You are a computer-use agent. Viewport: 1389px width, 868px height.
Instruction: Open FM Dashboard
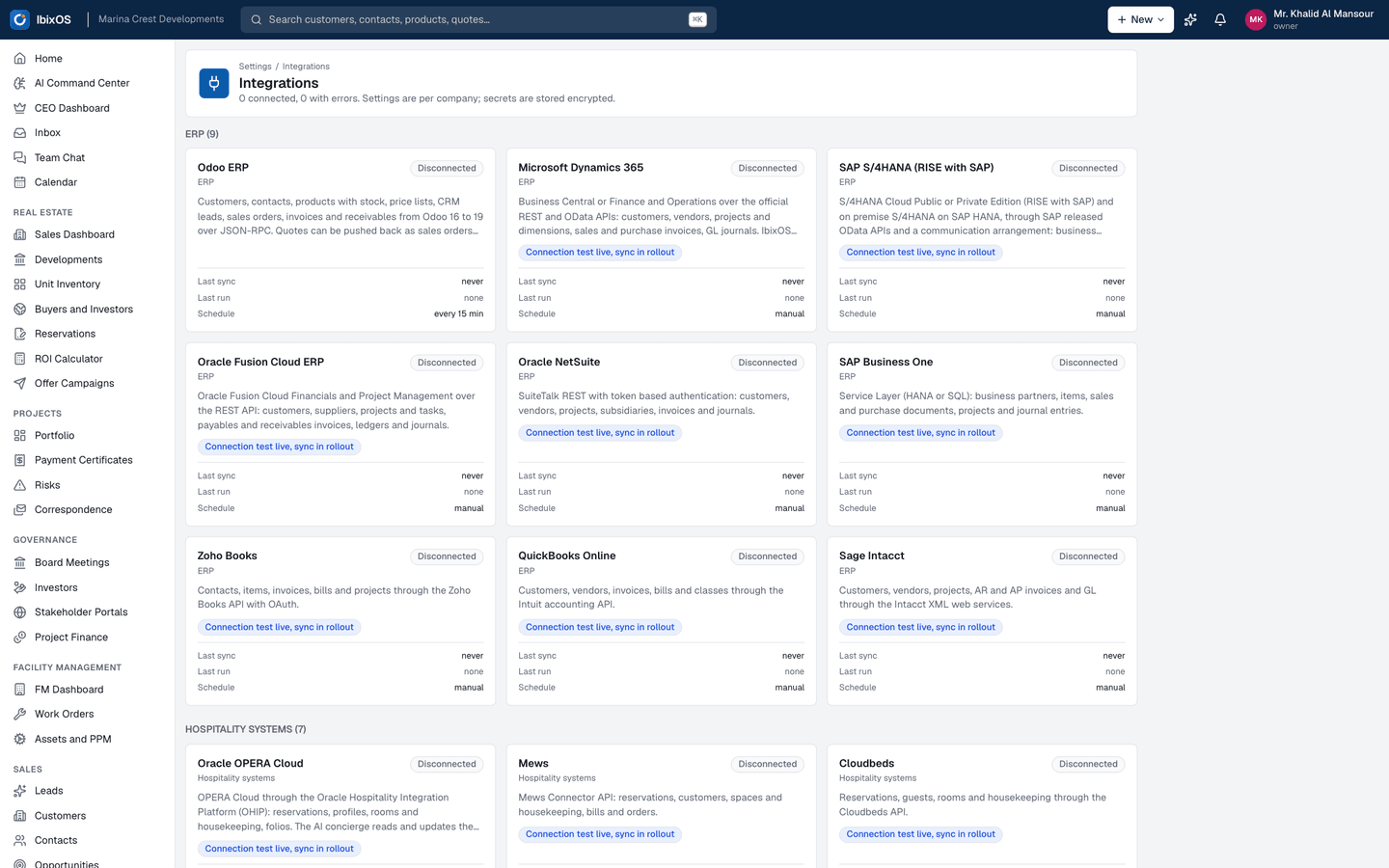pos(87,690)
